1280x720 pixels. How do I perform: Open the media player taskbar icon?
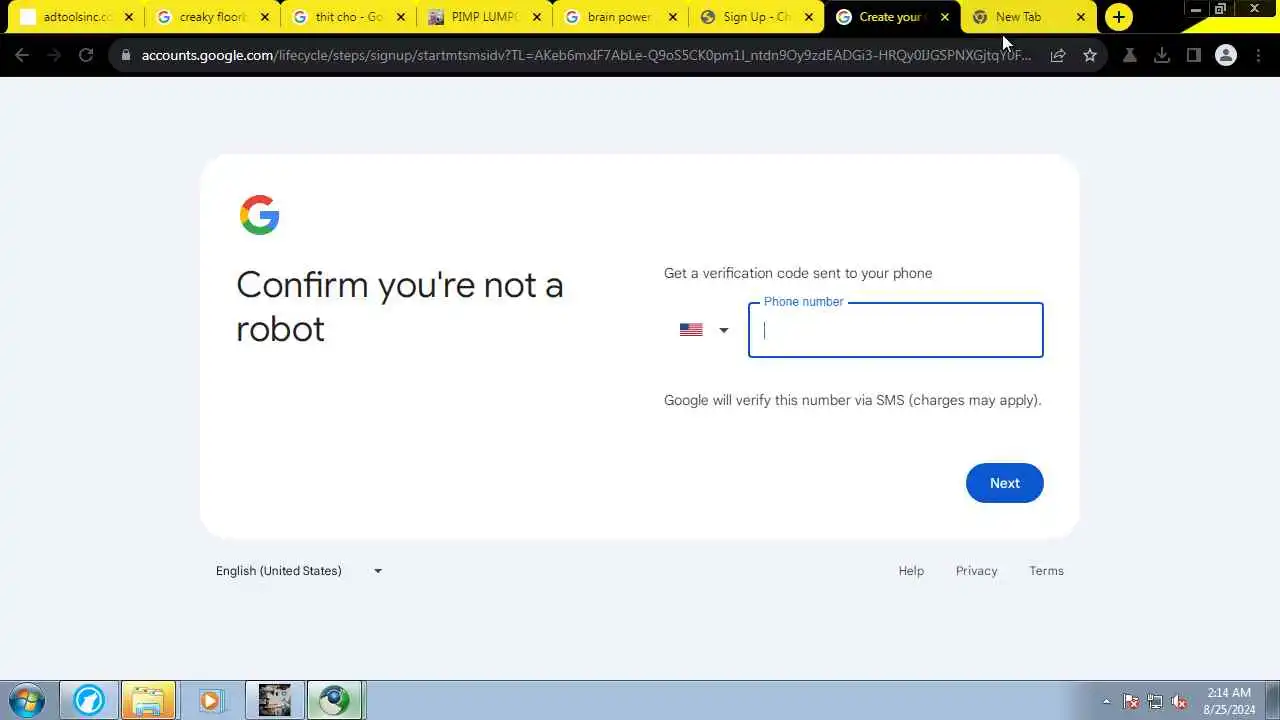pos(210,700)
